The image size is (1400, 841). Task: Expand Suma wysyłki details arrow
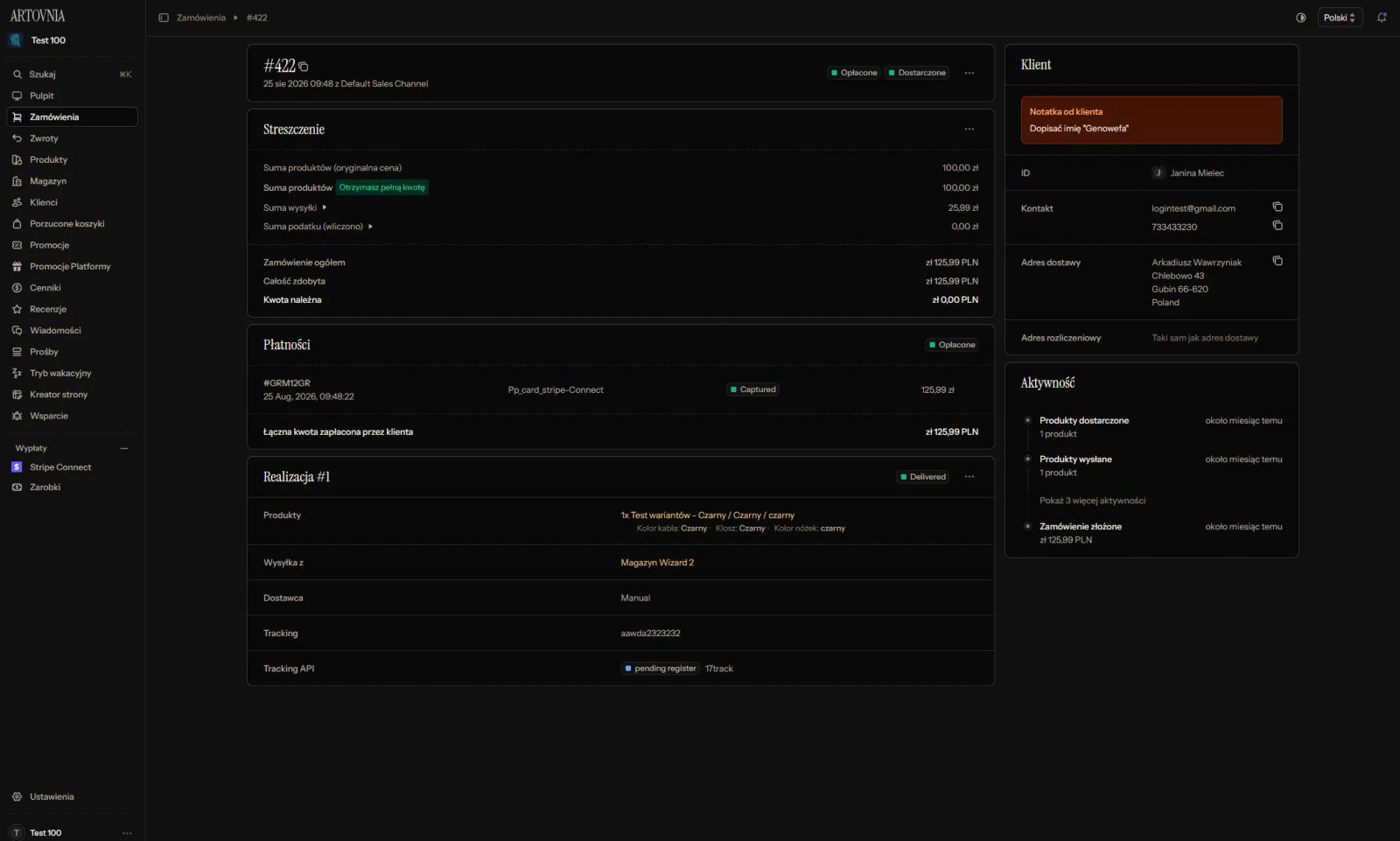(x=325, y=207)
